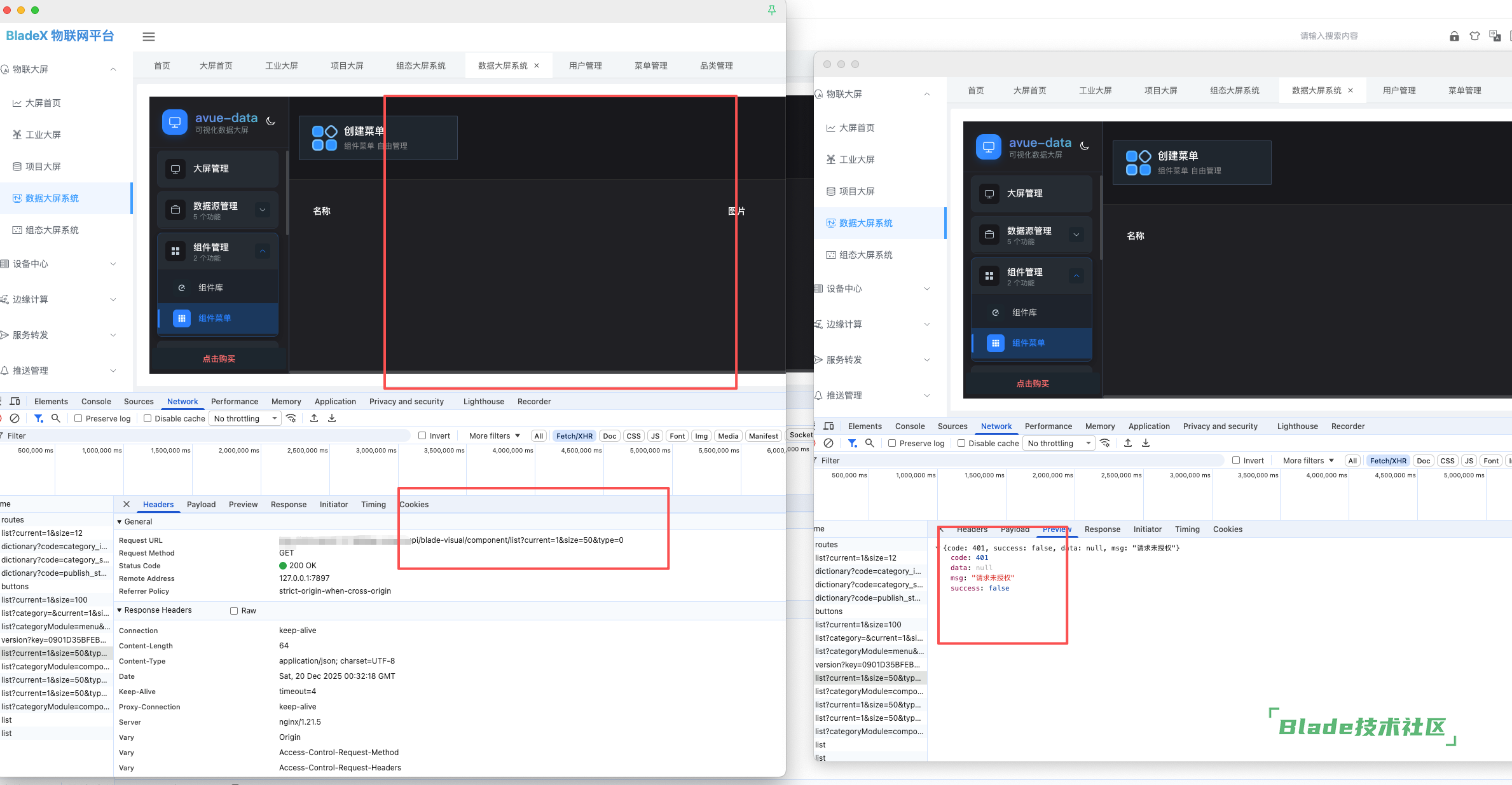The height and width of the screenshot is (785, 1512).
Task: Click the search magnifier in the left DevTools toolbar
Action: click(56, 418)
